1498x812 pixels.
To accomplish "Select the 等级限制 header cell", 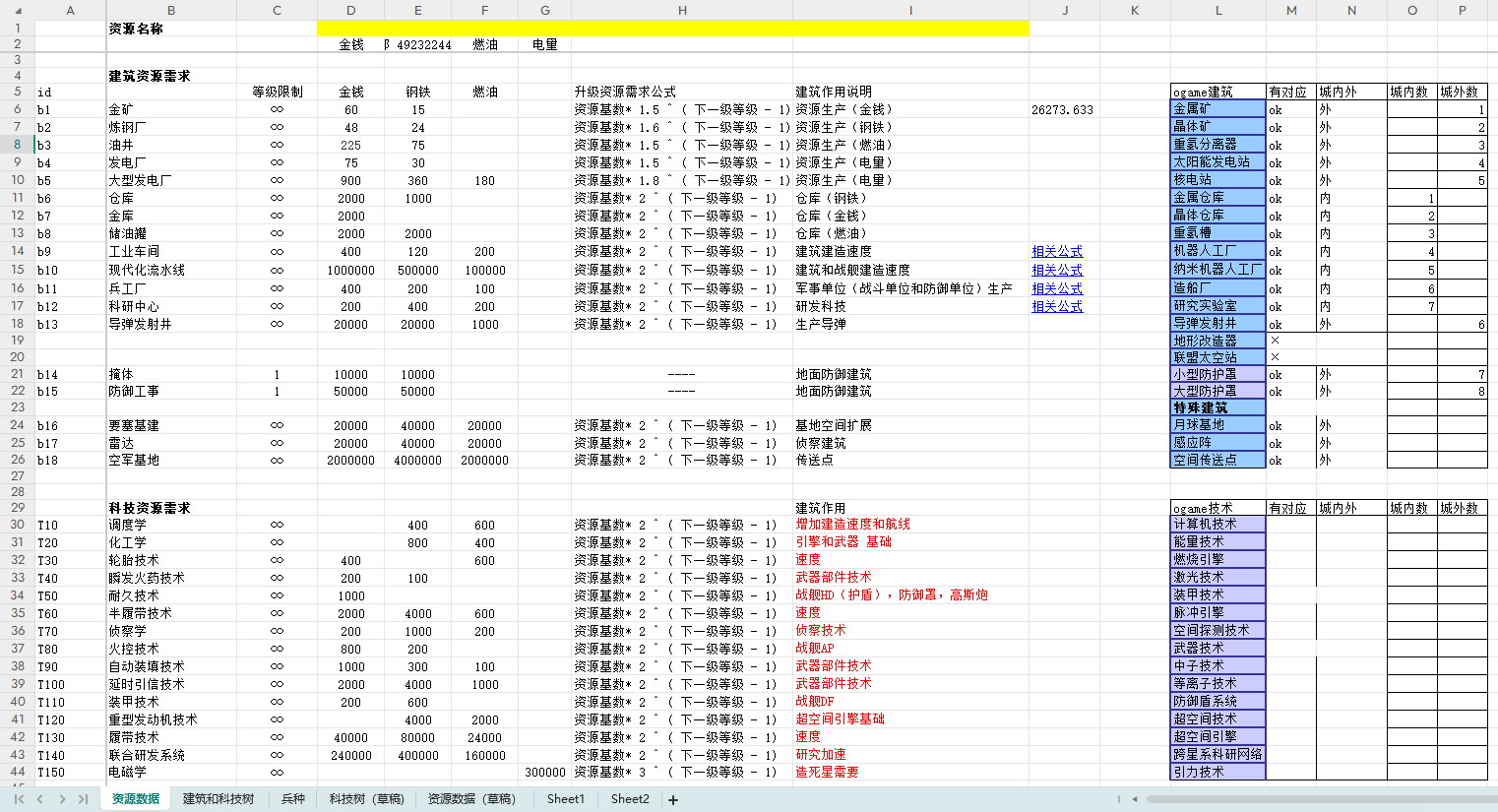I will [277, 92].
